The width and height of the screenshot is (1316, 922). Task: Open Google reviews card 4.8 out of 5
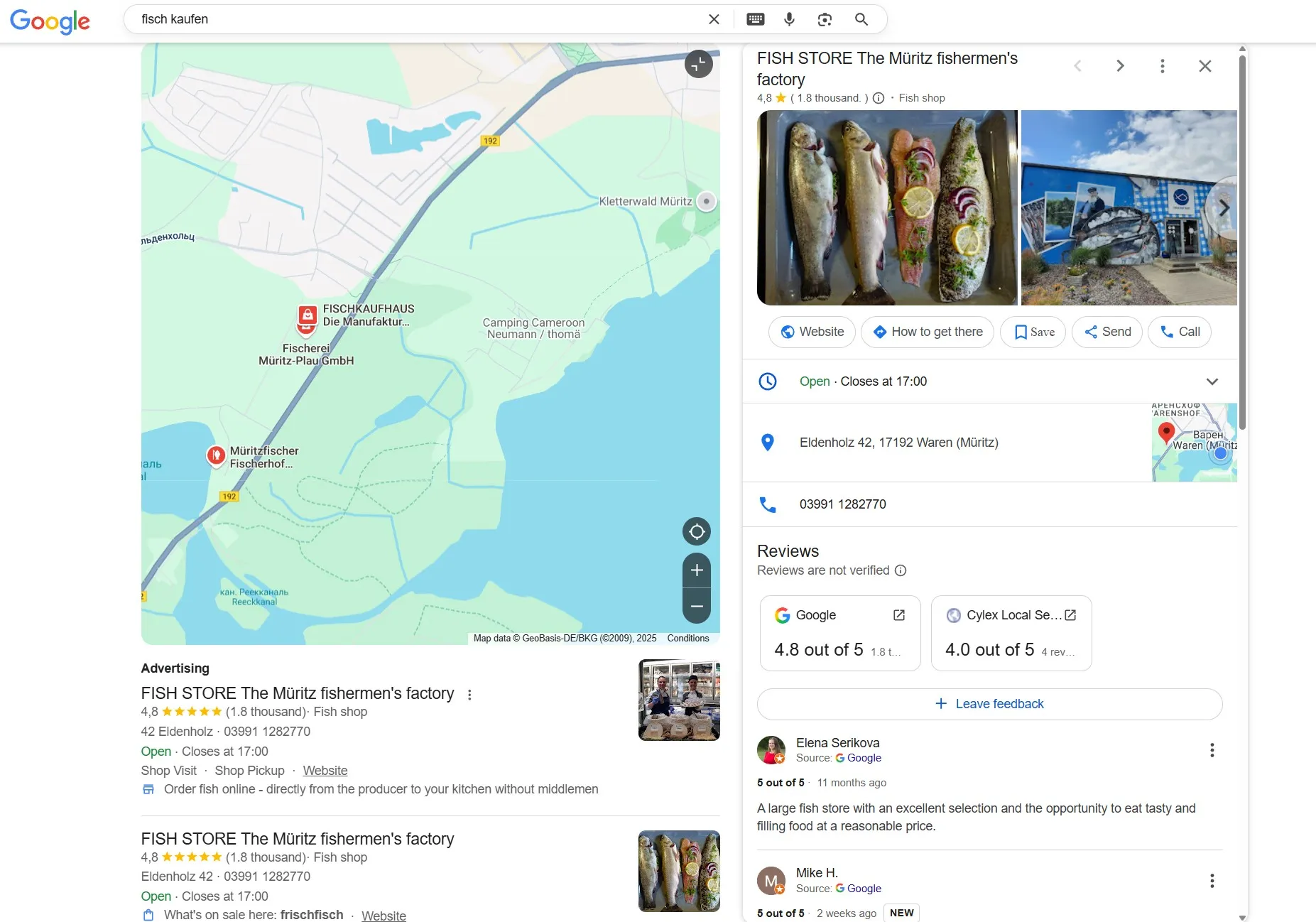click(x=840, y=634)
